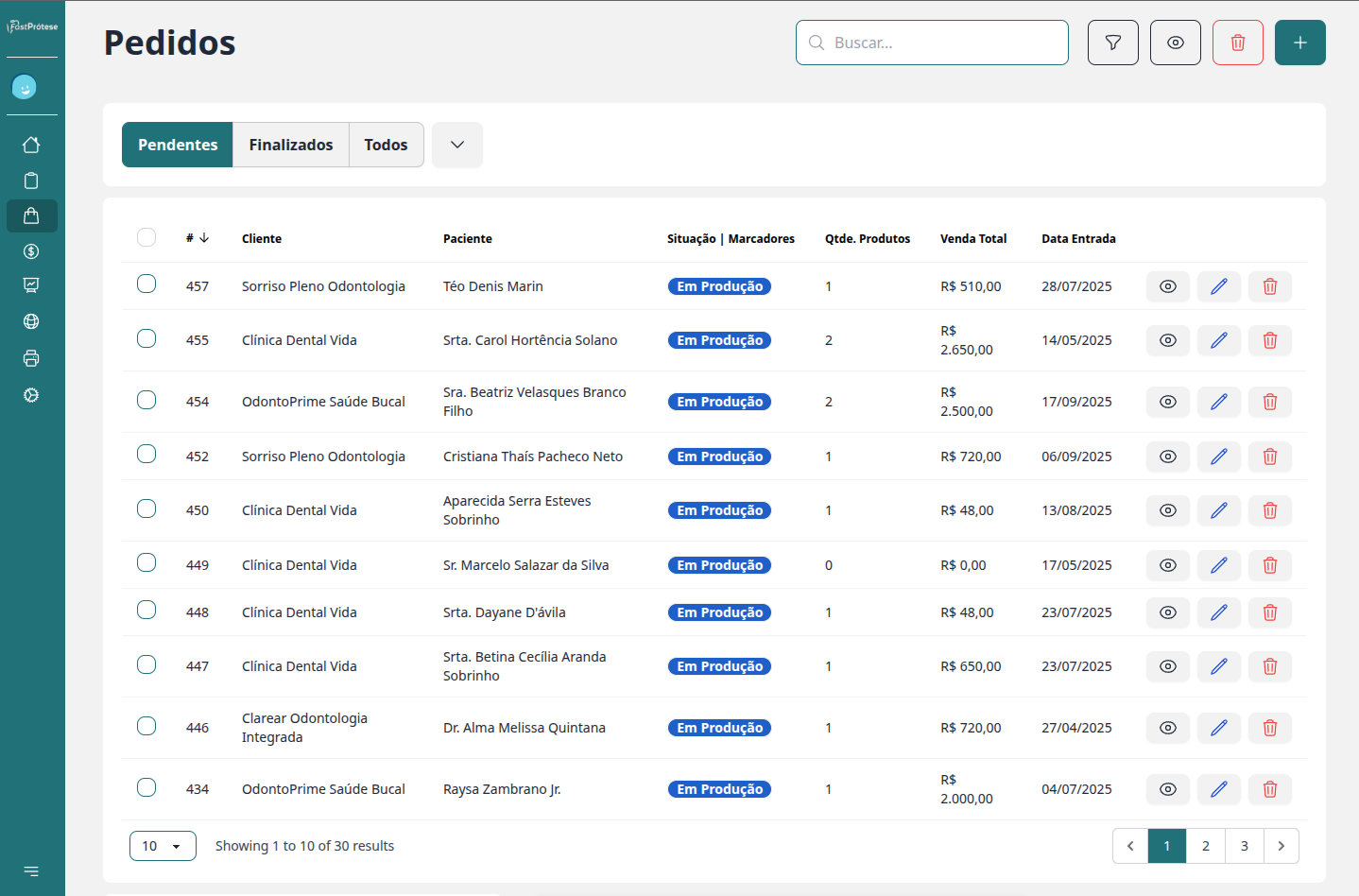Image resolution: width=1359 pixels, height=896 pixels.
Task: Select checkbox for order 454
Action: coord(146,400)
